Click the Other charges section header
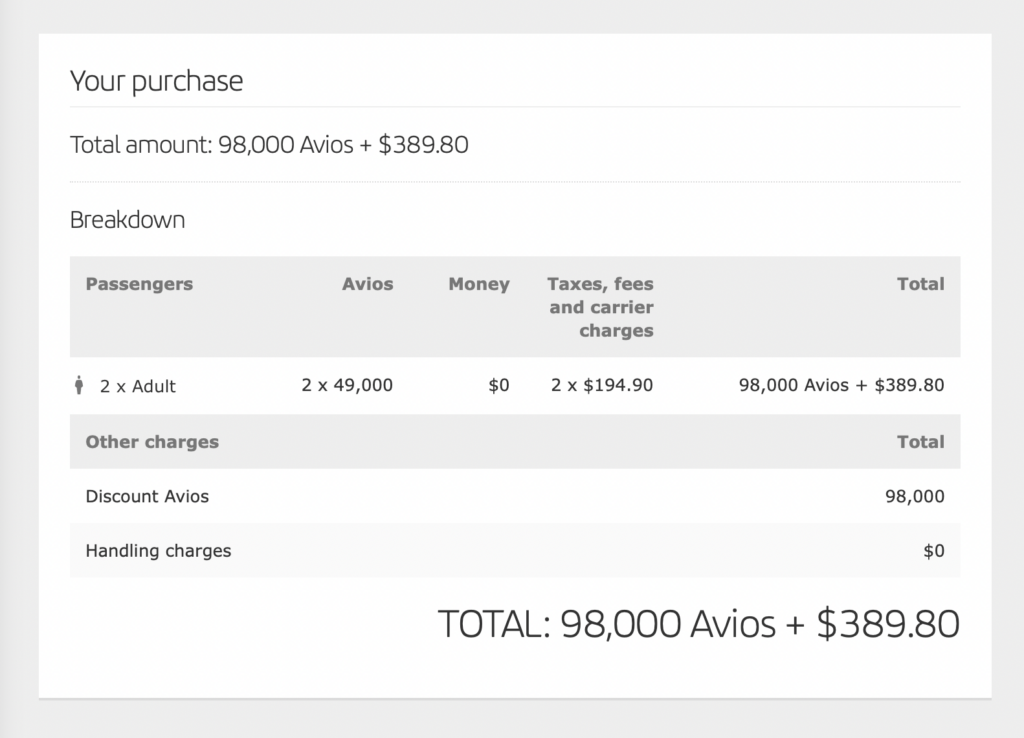The width and height of the screenshot is (1024, 738). coord(152,441)
